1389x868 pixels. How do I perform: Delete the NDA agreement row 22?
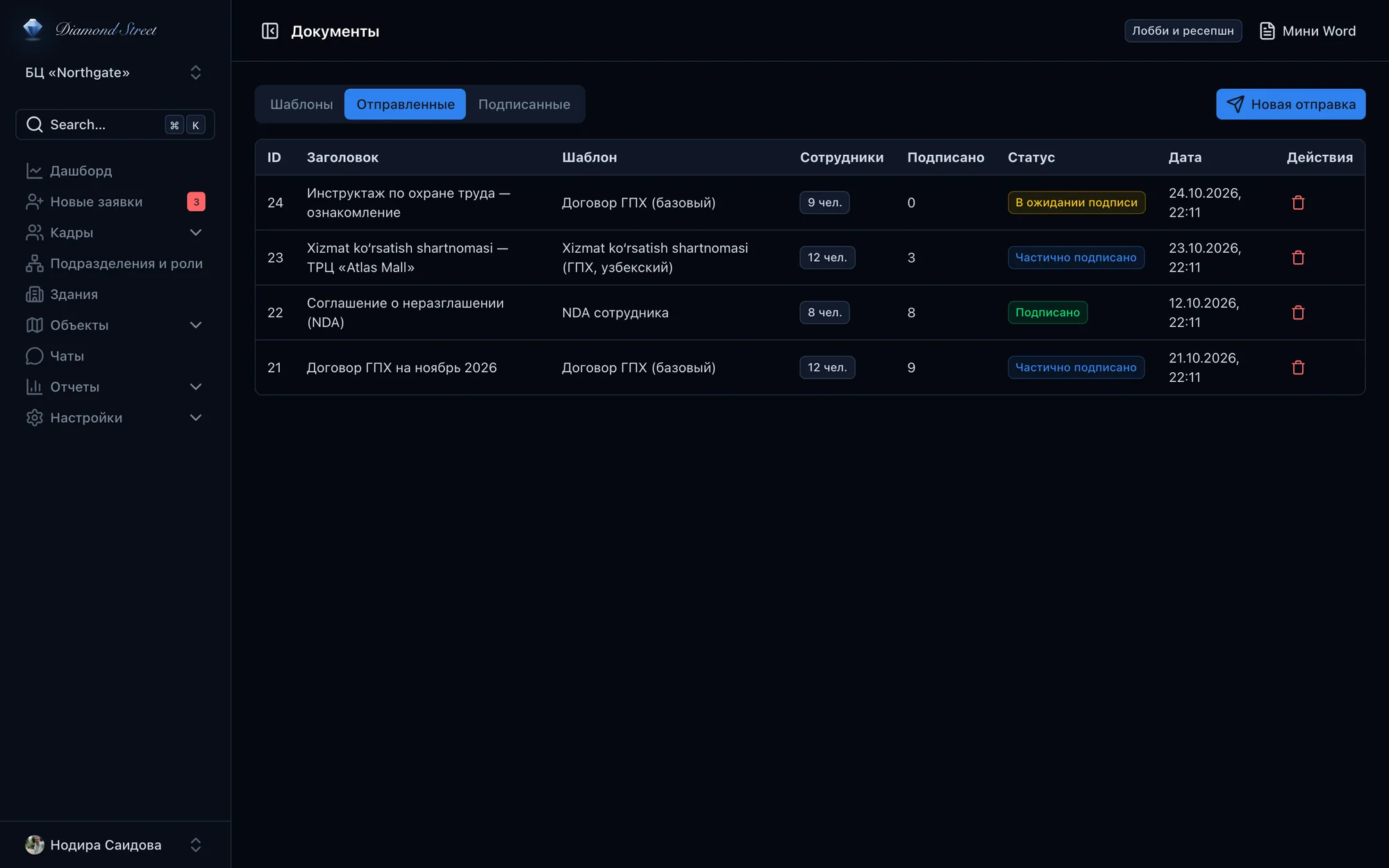pos(1298,312)
